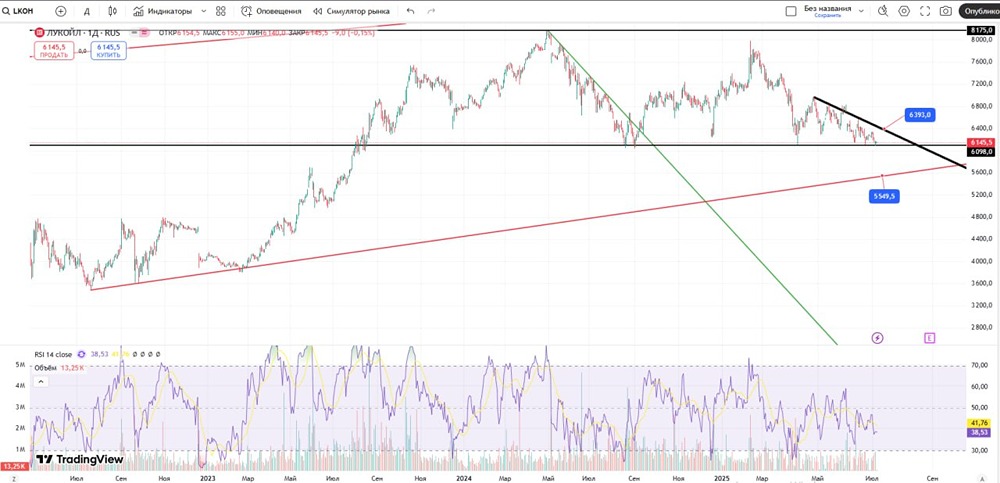Collapse the indicator legend arrow
Screen dimensions: 1000x483
[41, 382]
